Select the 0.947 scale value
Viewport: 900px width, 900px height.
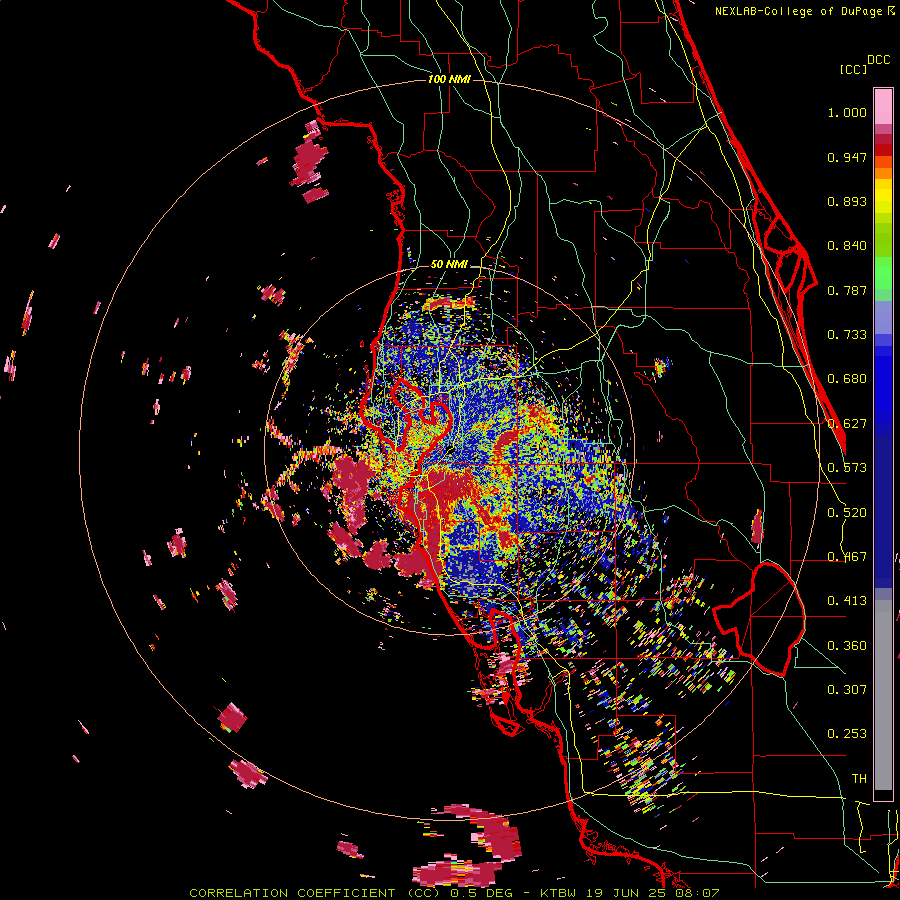click(x=847, y=157)
